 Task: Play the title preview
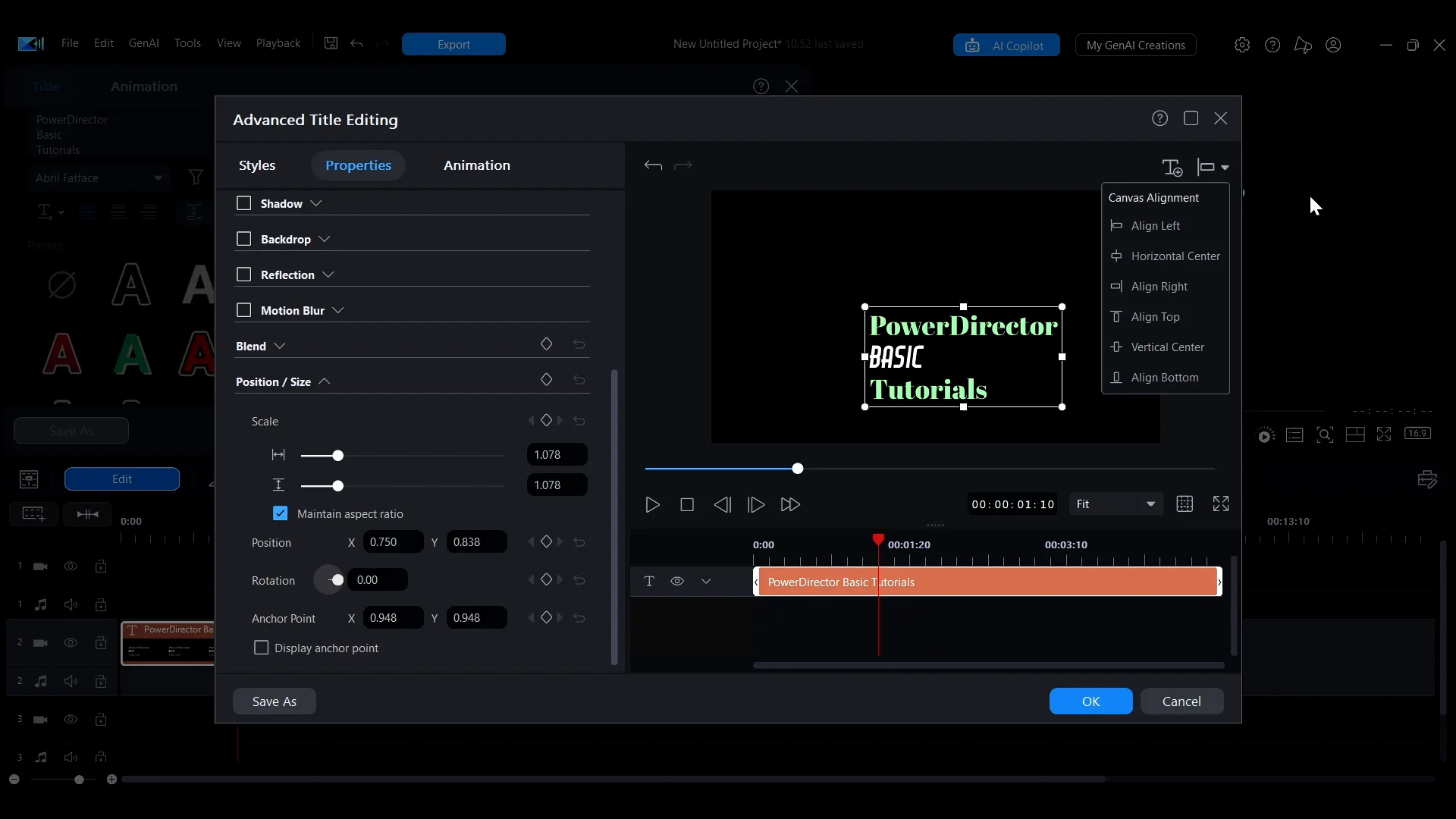652,504
